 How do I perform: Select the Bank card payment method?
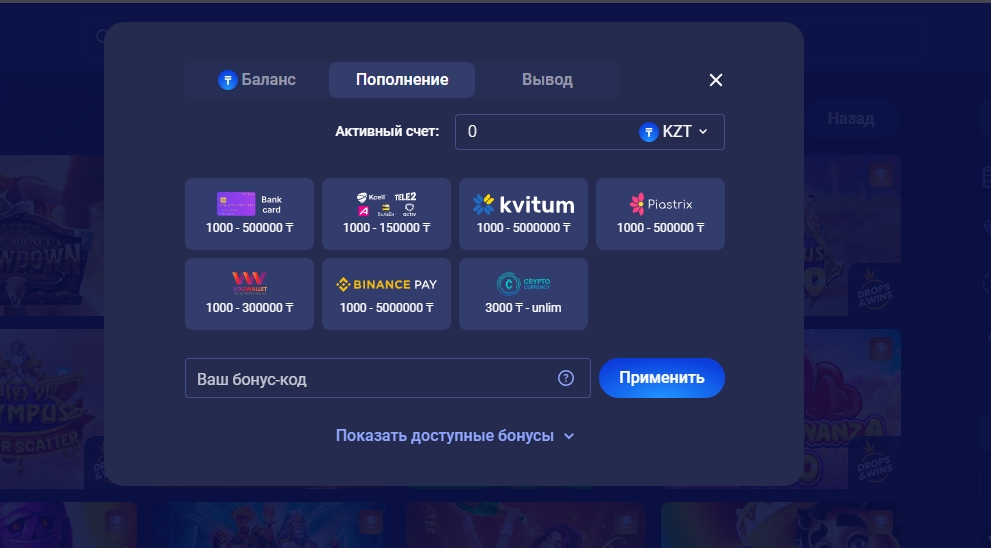point(249,213)
